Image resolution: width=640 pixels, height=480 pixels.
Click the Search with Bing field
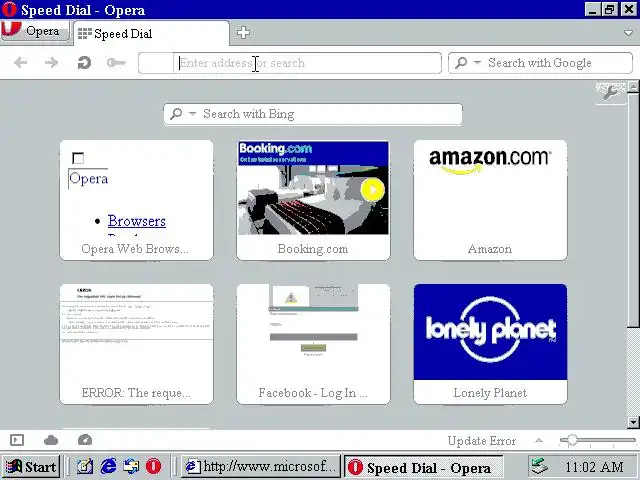pos(313,114)
